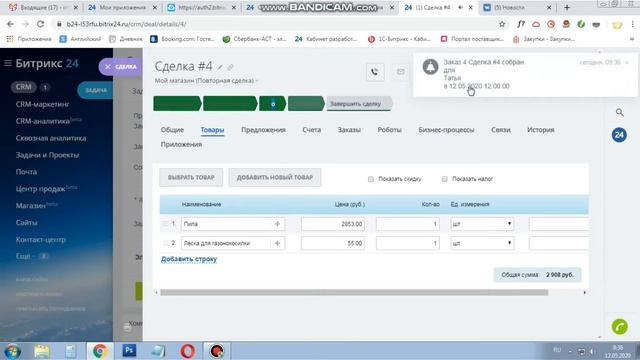Image resolution: width=640 pixels, height=360 pixels.
Task: Click the hamburger menu icon beside Битрикс 24
Action: (8, 63)
